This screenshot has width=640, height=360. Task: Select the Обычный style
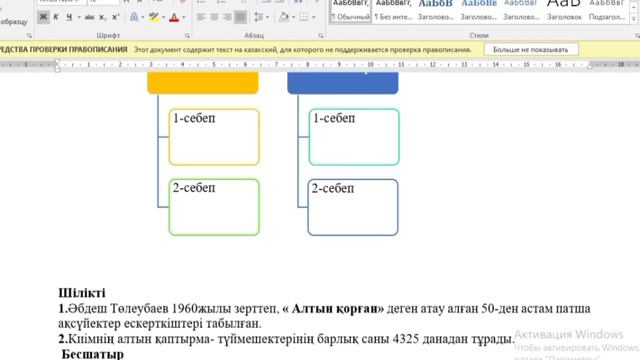point(351,11)
